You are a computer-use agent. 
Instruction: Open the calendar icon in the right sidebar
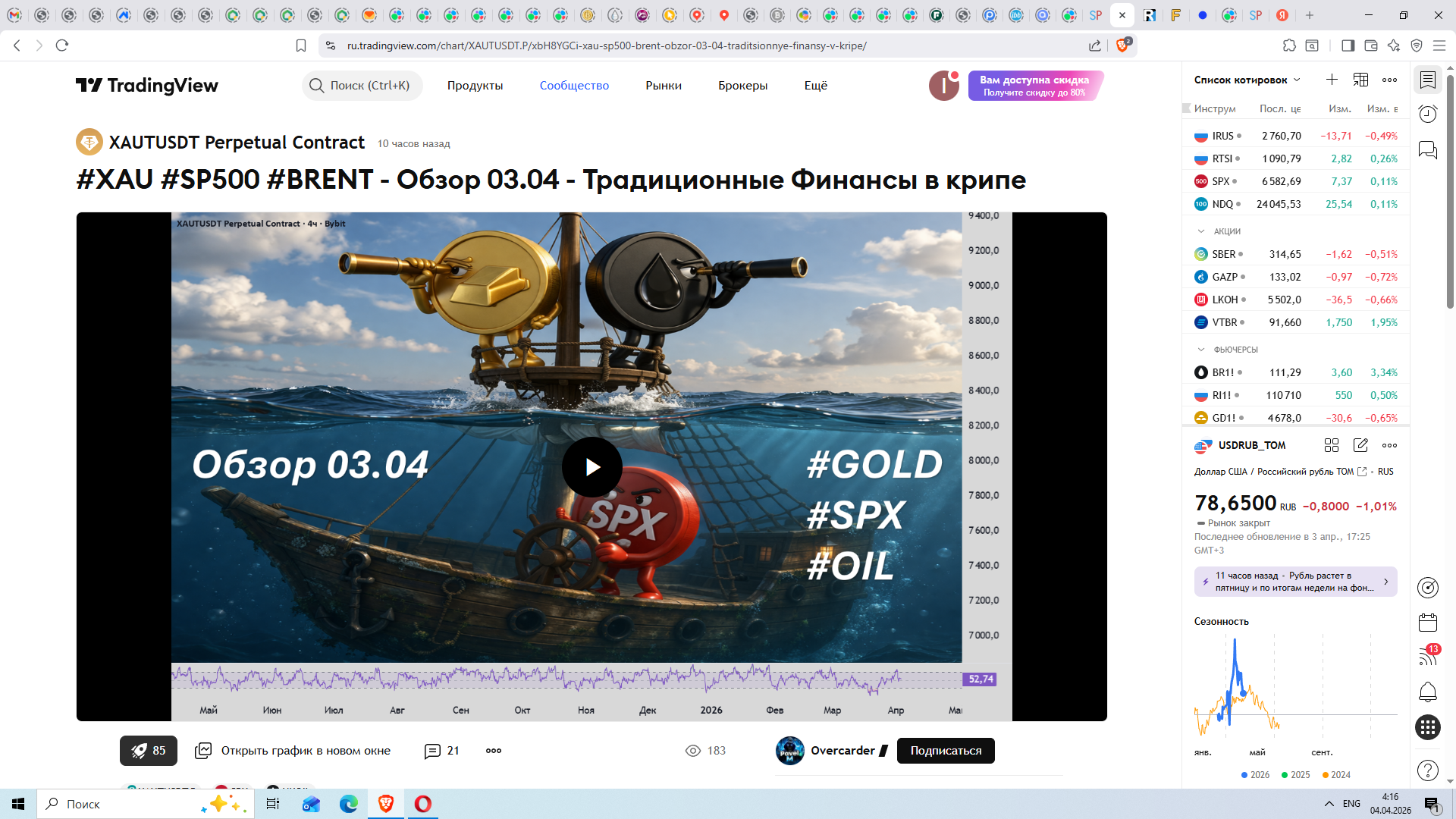pos(1428,623)
